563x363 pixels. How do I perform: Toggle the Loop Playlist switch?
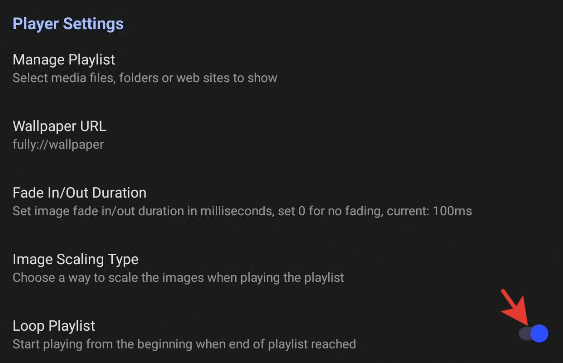pos(534,333)
